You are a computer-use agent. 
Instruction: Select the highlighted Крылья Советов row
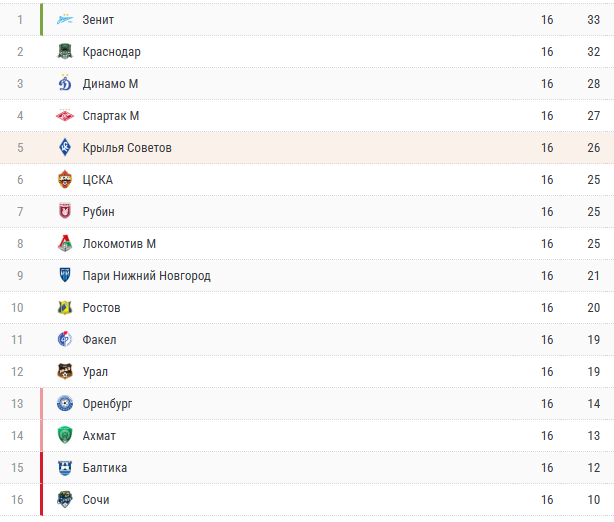307,148
